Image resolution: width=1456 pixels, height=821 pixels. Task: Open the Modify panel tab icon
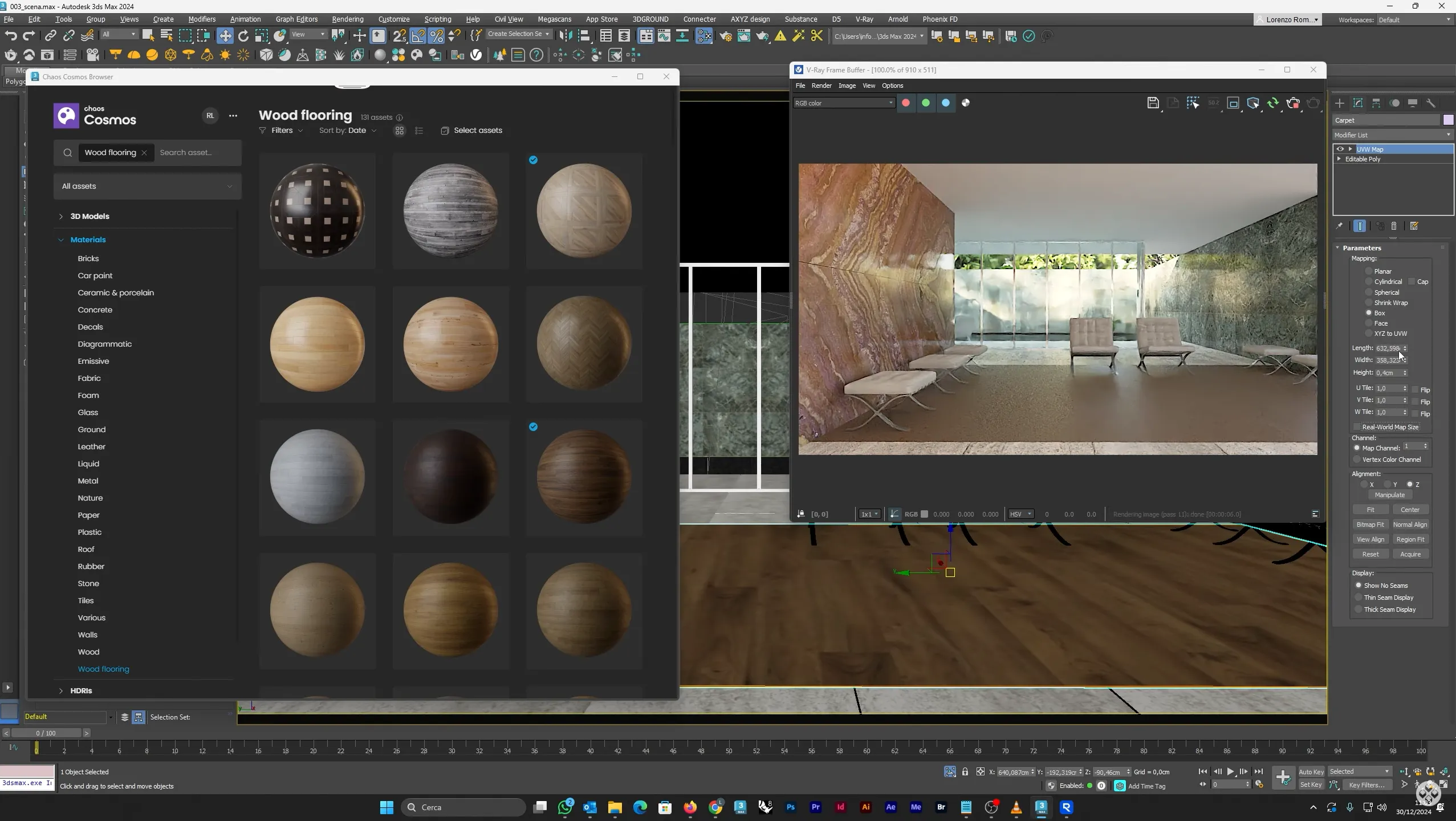[1358, 103]
